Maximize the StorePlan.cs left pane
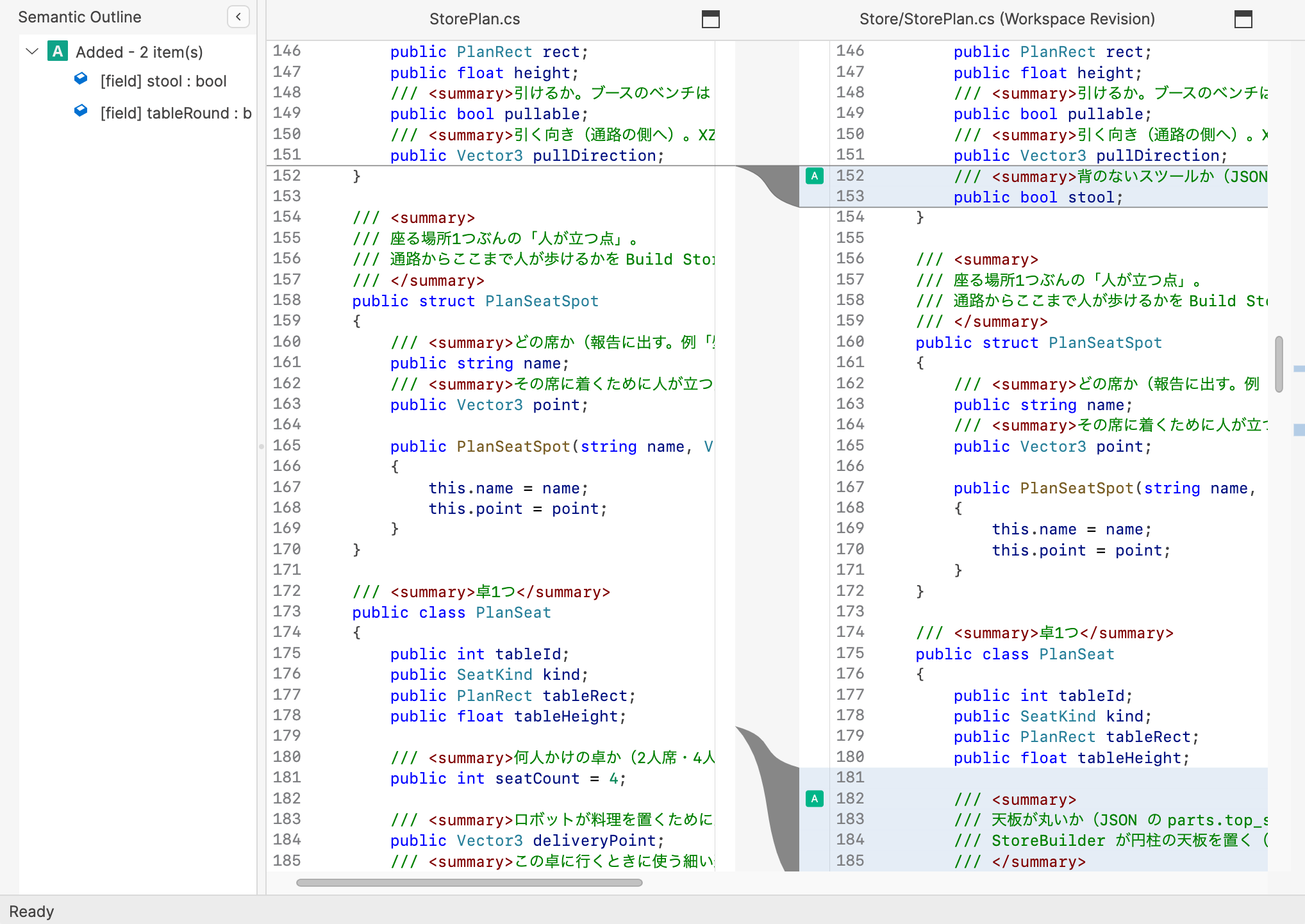This screenshot has width=1305, height=924. pyautogui.click(x=711, y=19)
